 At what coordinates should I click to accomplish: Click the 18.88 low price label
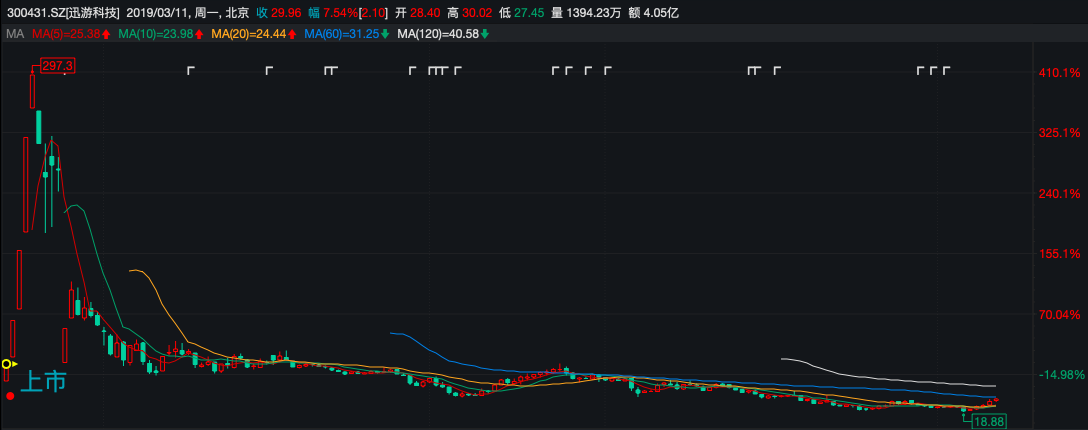tap(985, 422)
